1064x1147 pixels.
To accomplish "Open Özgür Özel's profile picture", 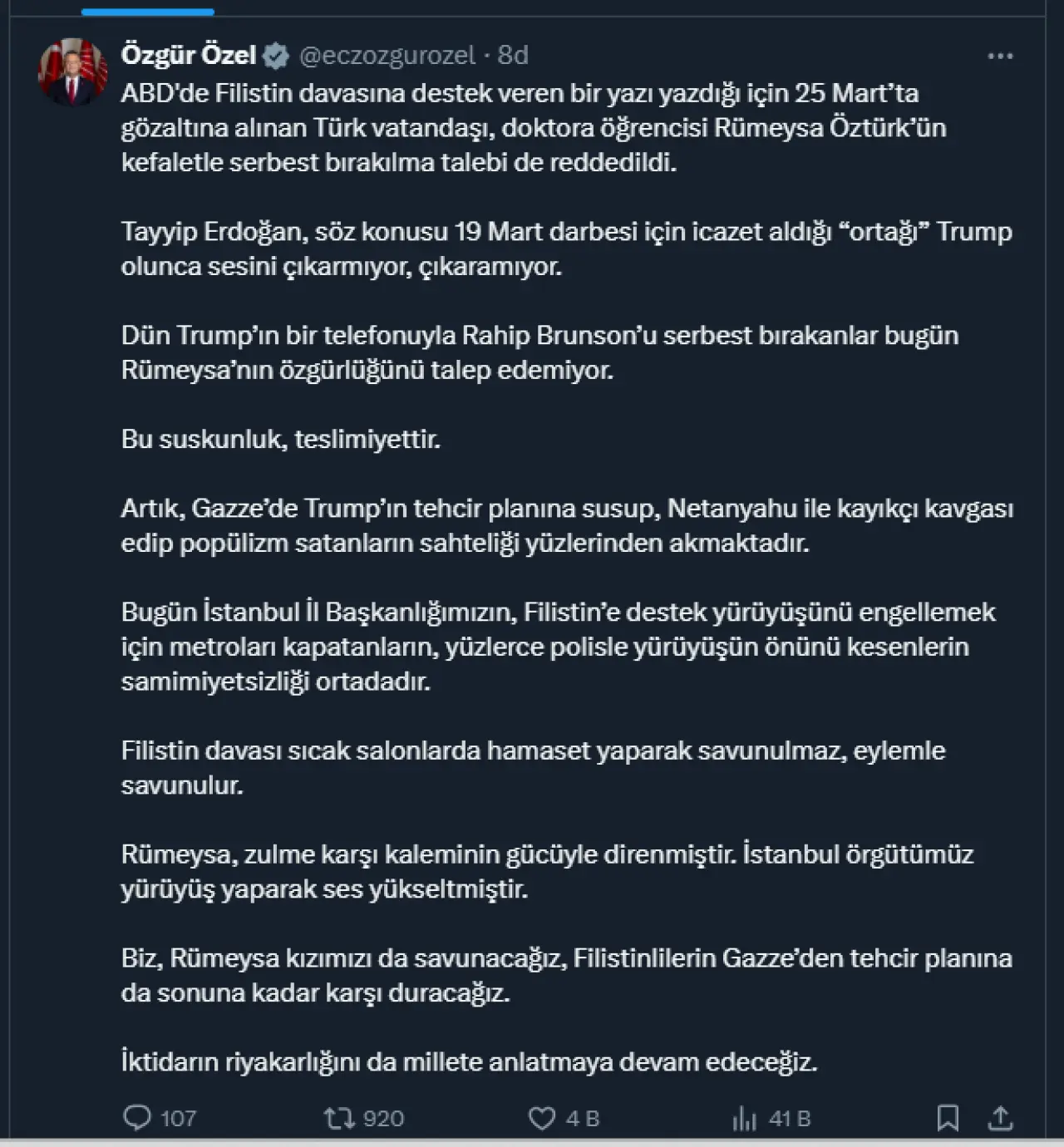I will point(72,72).
